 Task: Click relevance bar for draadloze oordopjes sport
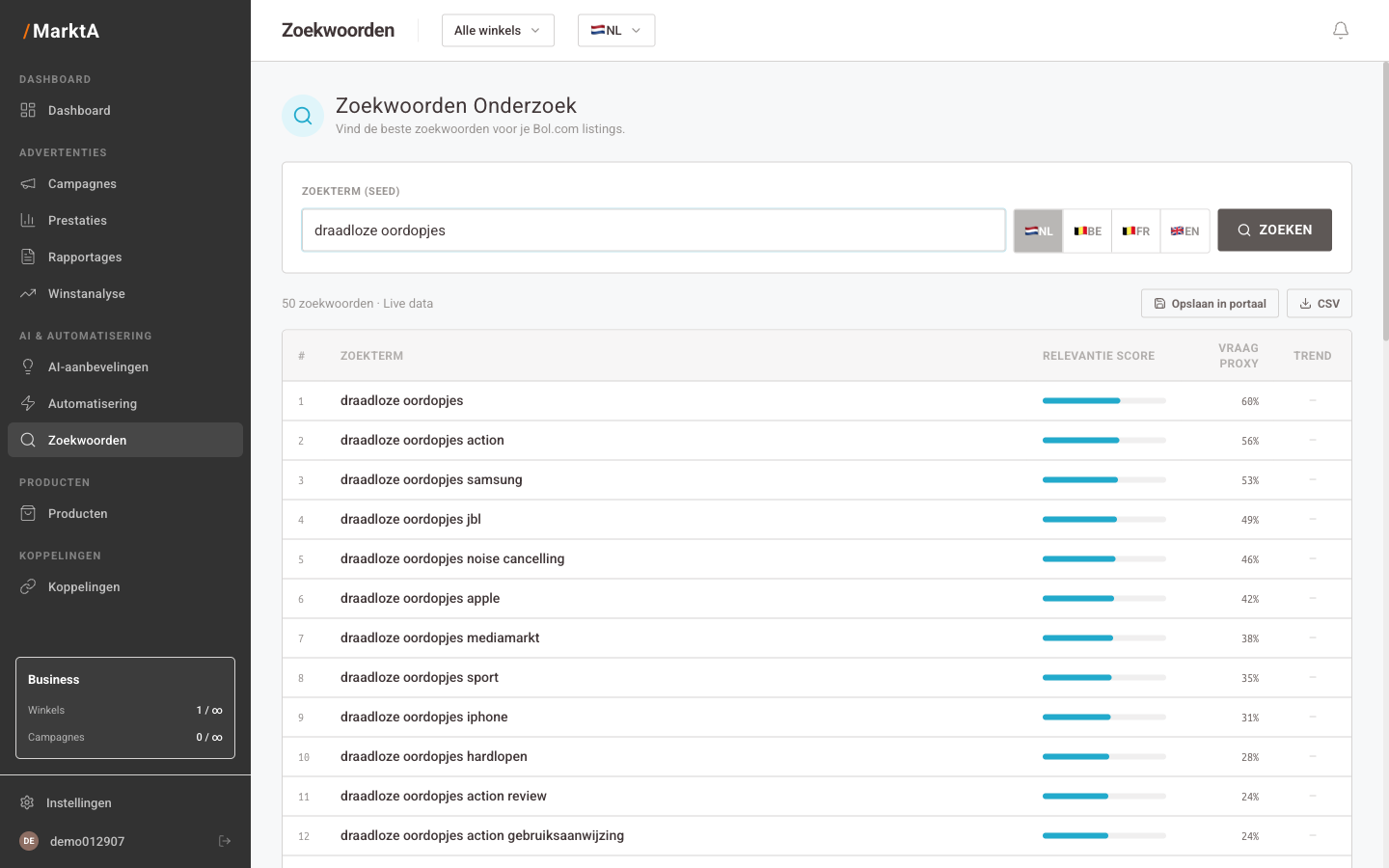click(1104, 678)
